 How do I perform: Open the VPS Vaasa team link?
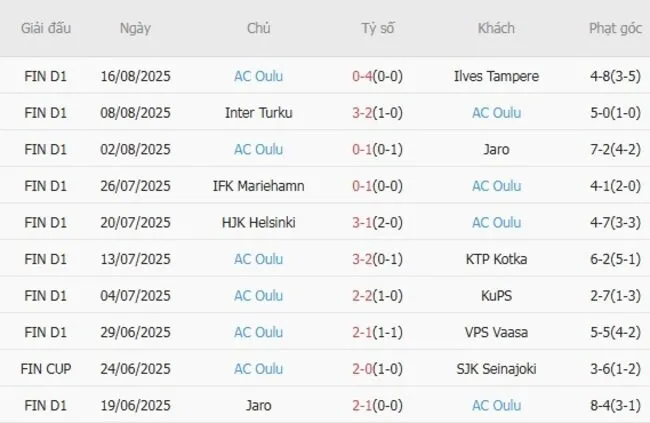496,332
